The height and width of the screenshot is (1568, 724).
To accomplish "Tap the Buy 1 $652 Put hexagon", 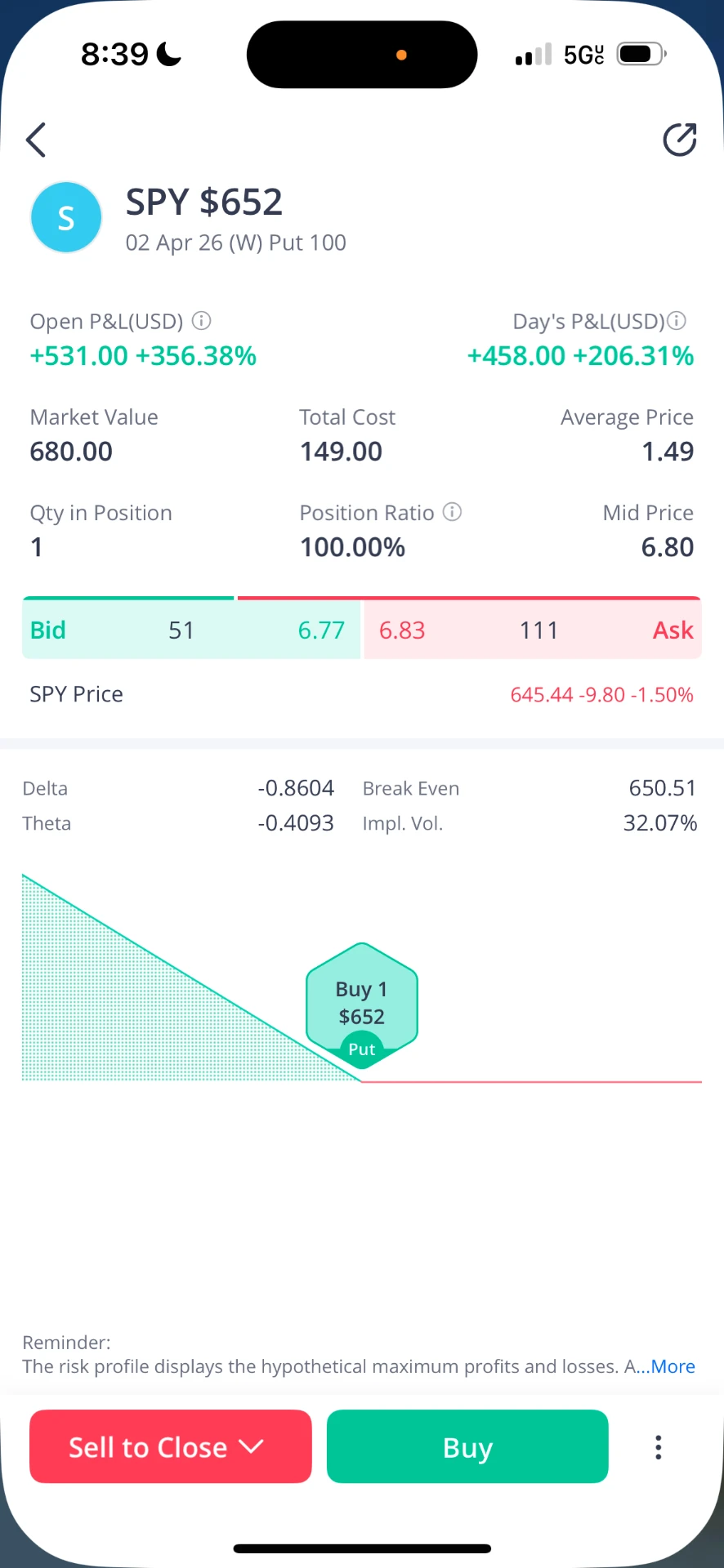I will point(362,1005).
